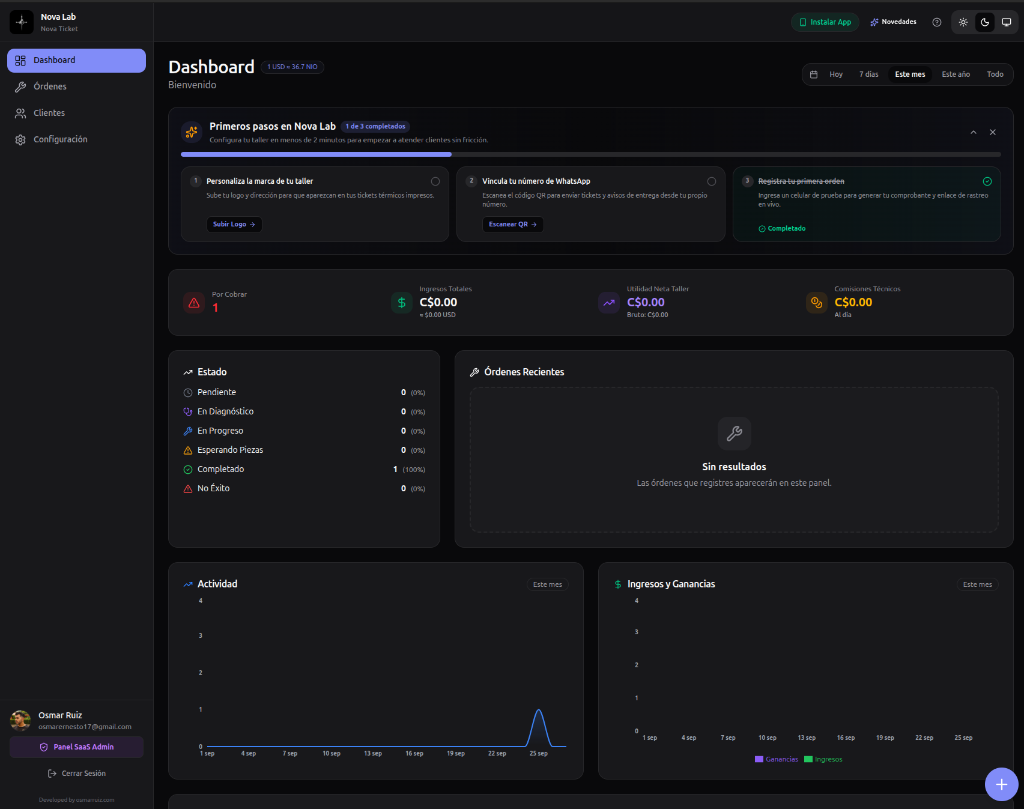Click the Órdenes Recientes wrench header icon
This screenshot has height=809, width=1024.
coord(475,372)
